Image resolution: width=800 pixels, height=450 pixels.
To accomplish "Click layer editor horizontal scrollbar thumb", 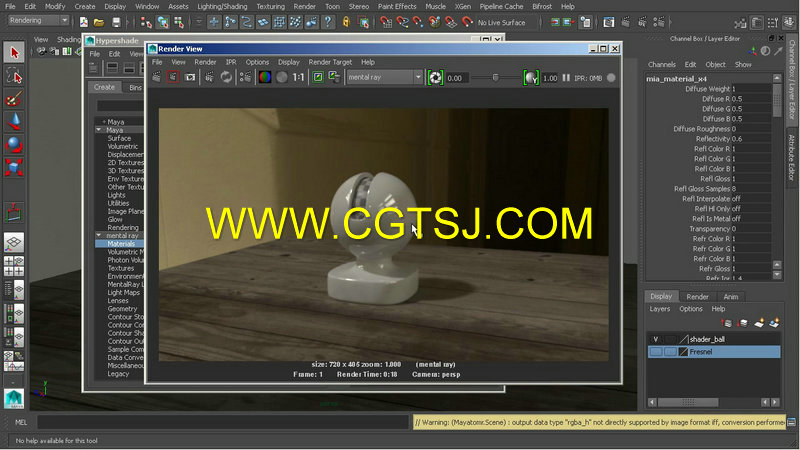I will [688, 403].
